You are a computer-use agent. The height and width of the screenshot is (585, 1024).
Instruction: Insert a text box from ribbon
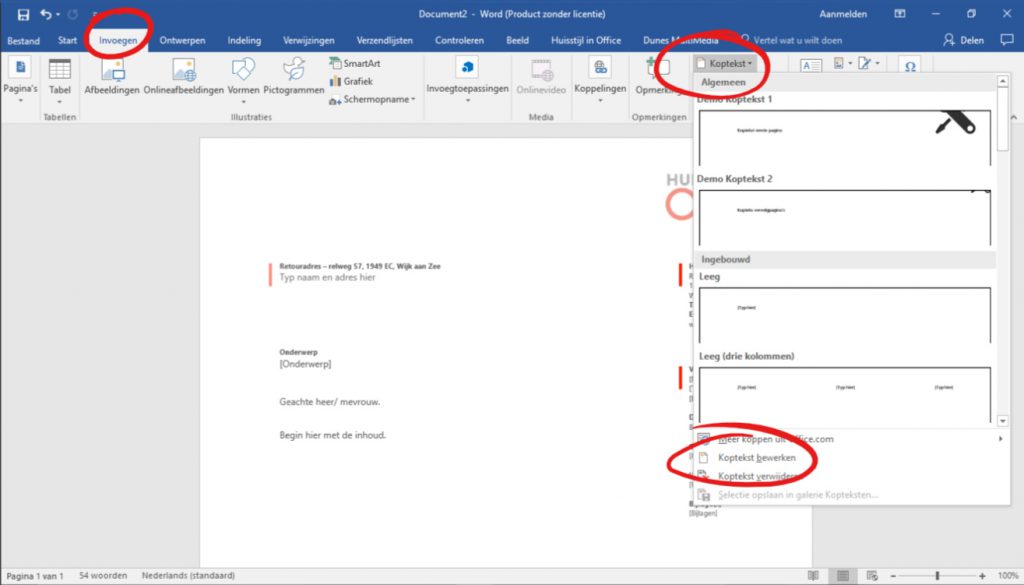pyautogui.click(x=810, y=65)
